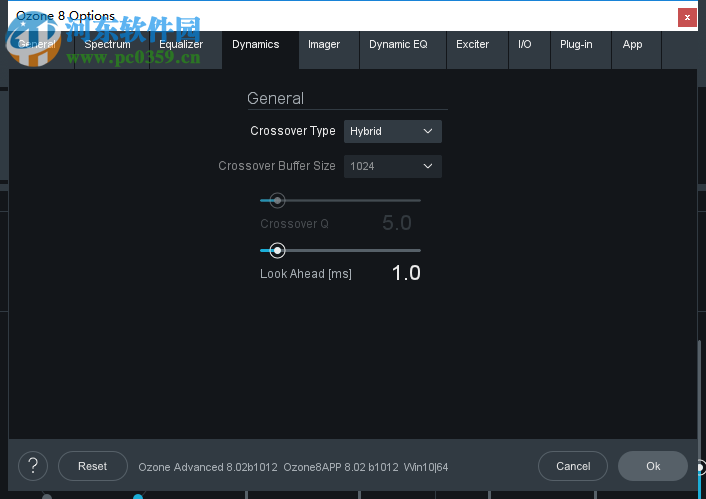The width and height of the screenshot is (706, 499).
Task: Click the Look Ahead slider handle
Action: pyautogui.click(x=277, y=250)
